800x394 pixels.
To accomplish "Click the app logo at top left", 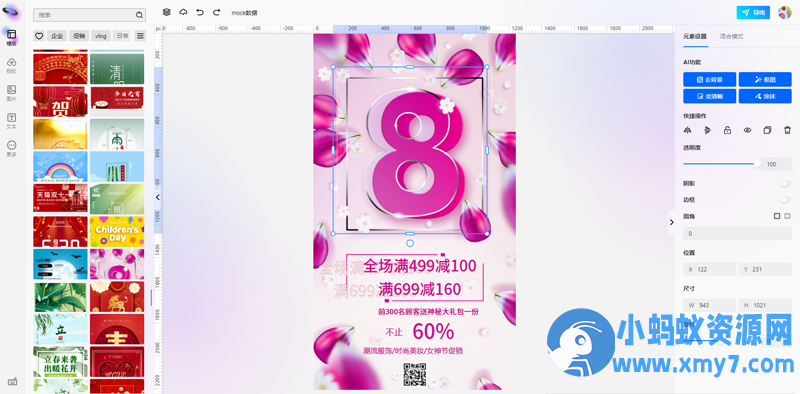I will coord(11,11).
